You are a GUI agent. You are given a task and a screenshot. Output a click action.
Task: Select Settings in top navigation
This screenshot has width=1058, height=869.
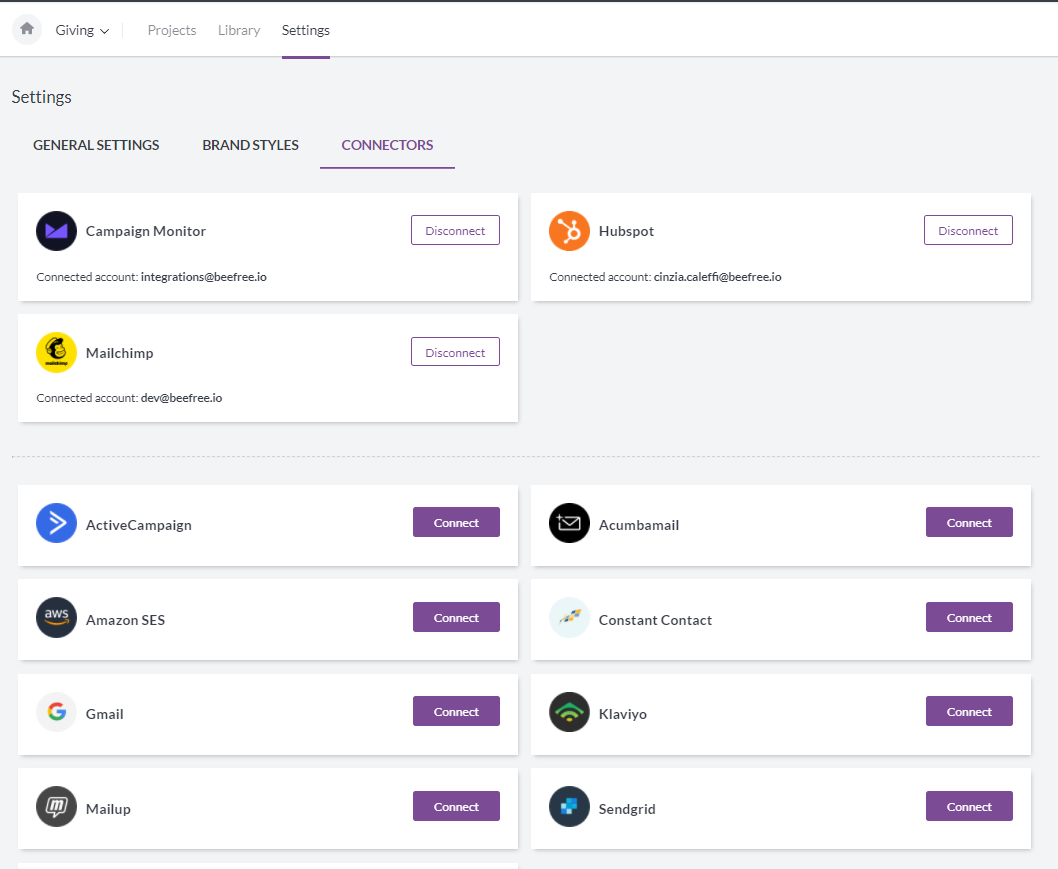tap(306, 30)
